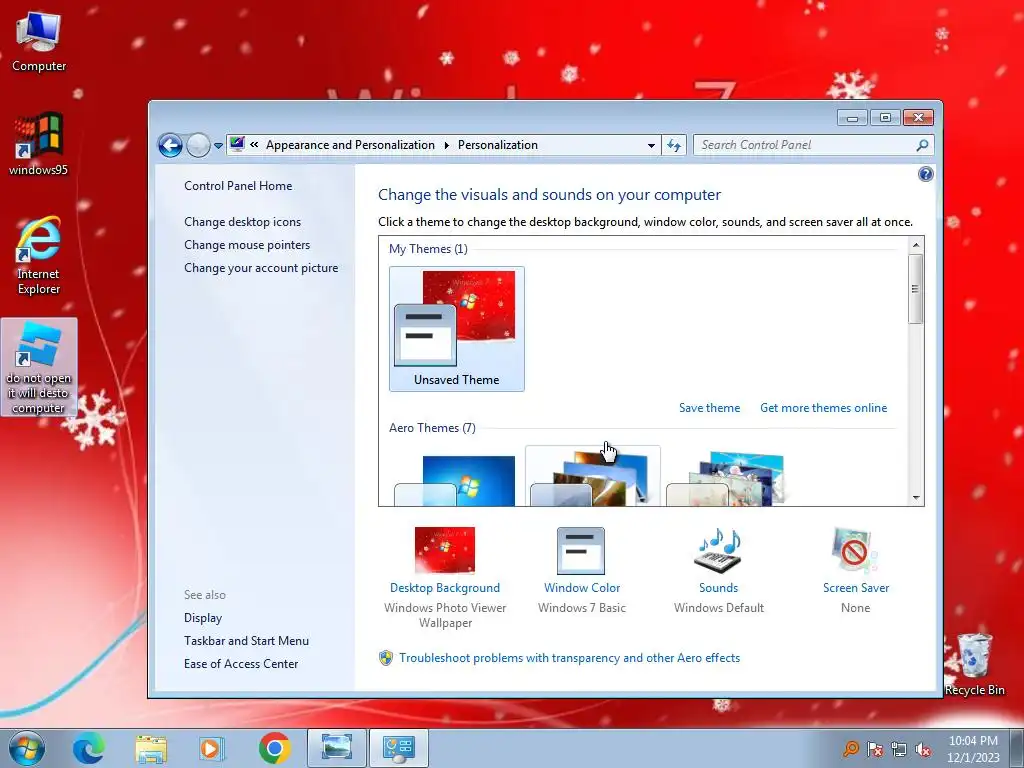Click the Show desktop button
Image resolution: width=1024 pixels, height=768 pixels.
click(1017, 748)
